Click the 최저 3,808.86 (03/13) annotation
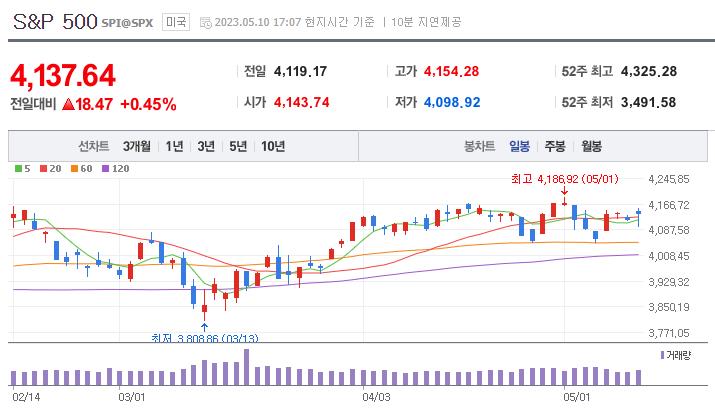 point(205,338)
